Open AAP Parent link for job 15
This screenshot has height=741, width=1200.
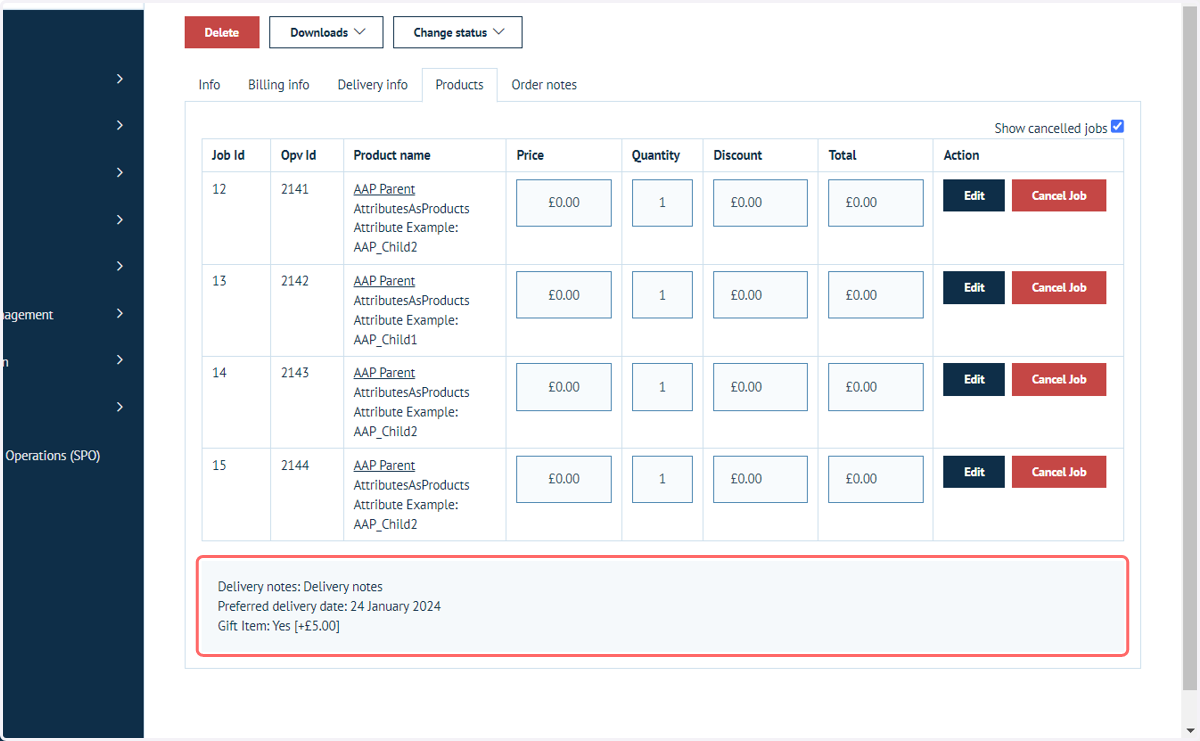coord(384,466)
